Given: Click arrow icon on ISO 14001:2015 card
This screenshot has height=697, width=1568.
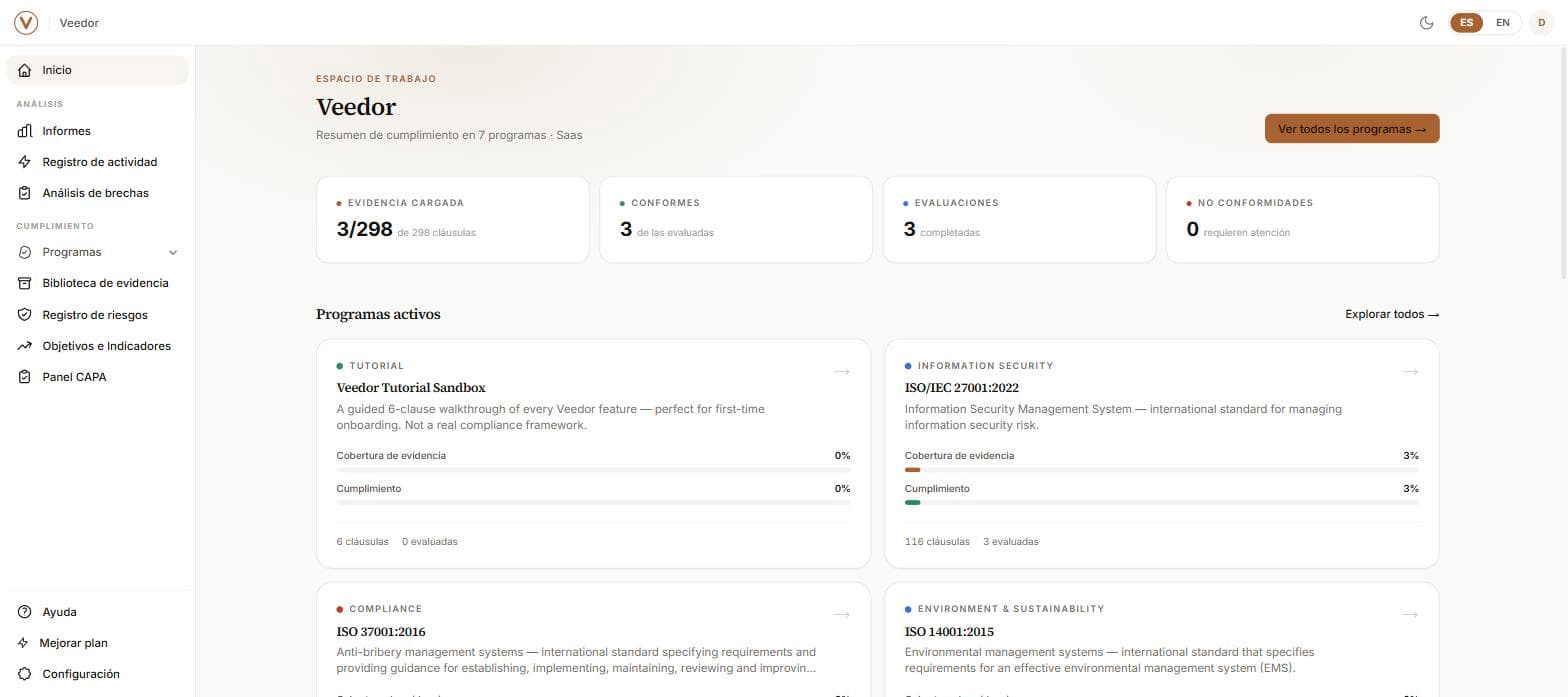Looking at the screenshot, I should [x=1410, y=615].
